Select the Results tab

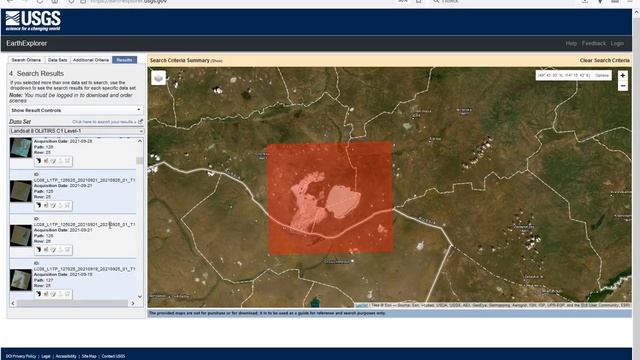point(124,60)
